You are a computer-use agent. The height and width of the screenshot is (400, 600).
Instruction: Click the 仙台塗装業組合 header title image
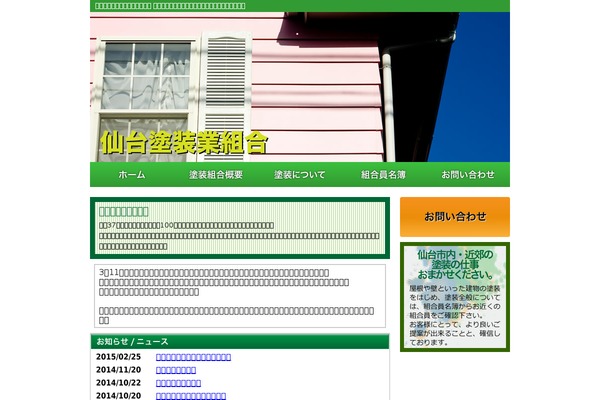(184, 143)
